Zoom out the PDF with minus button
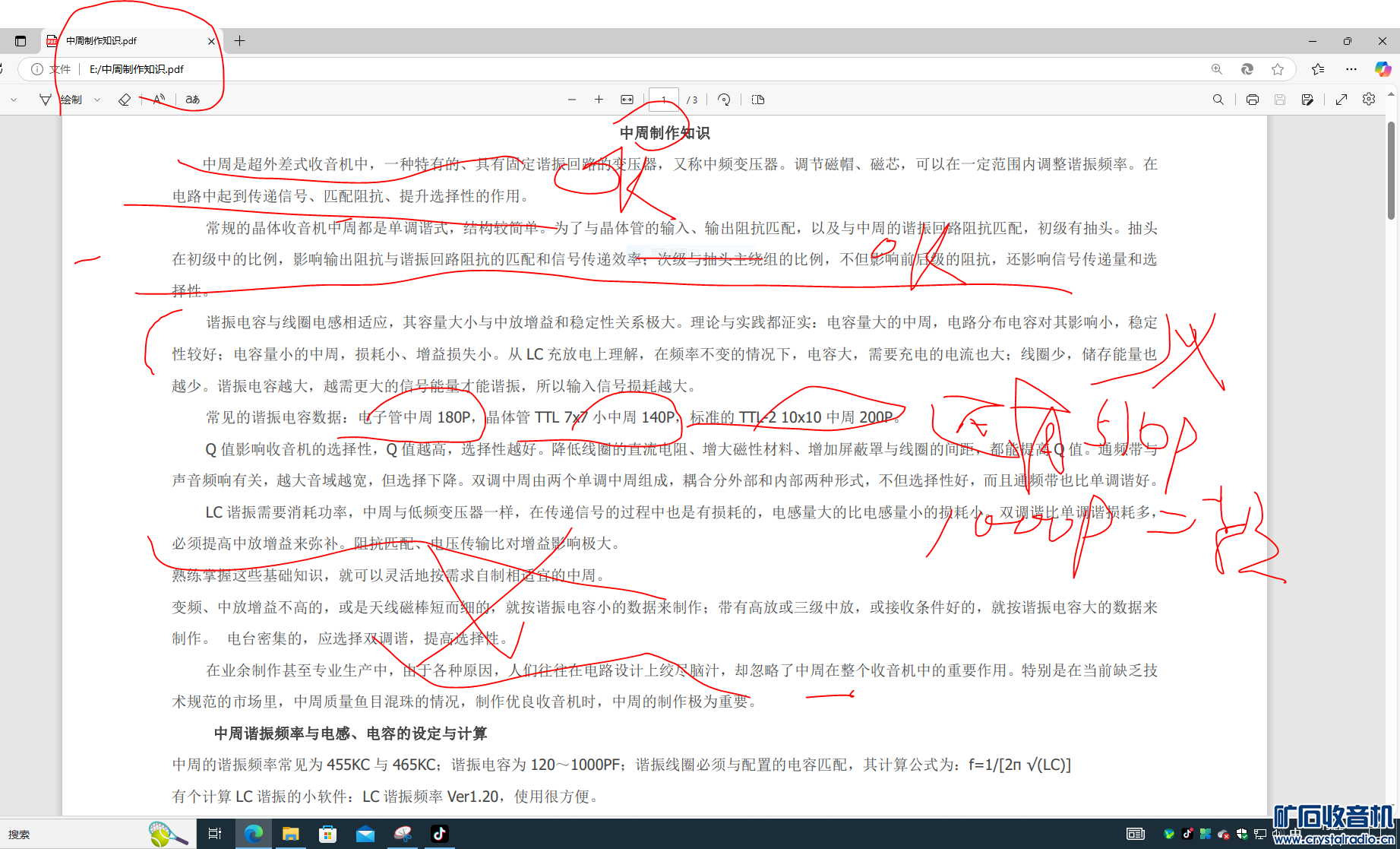The width and height of the screenshot is (1400, 849). [x=572, y=100]
